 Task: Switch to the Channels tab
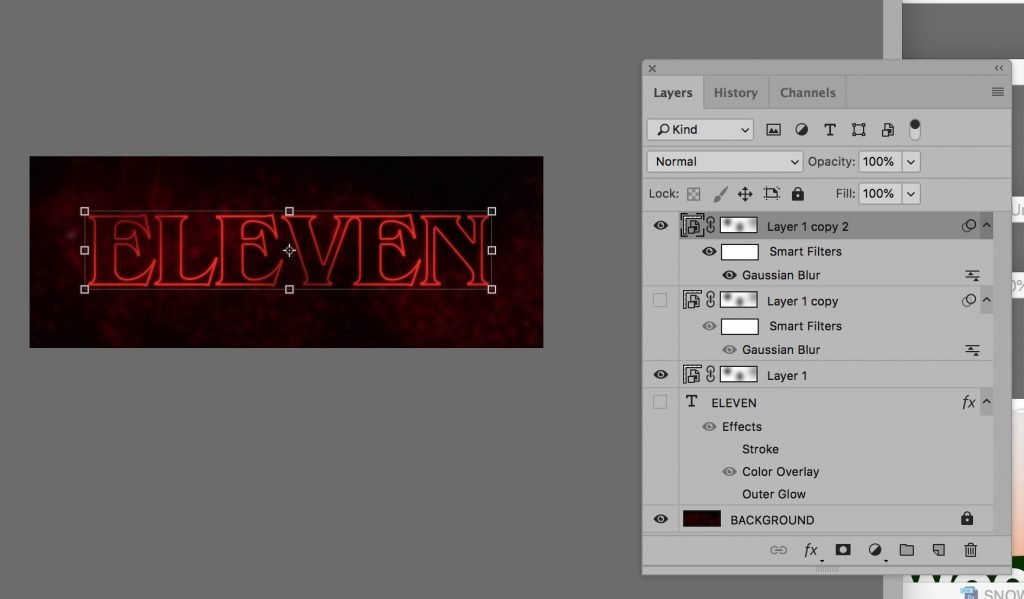point(807,93)
